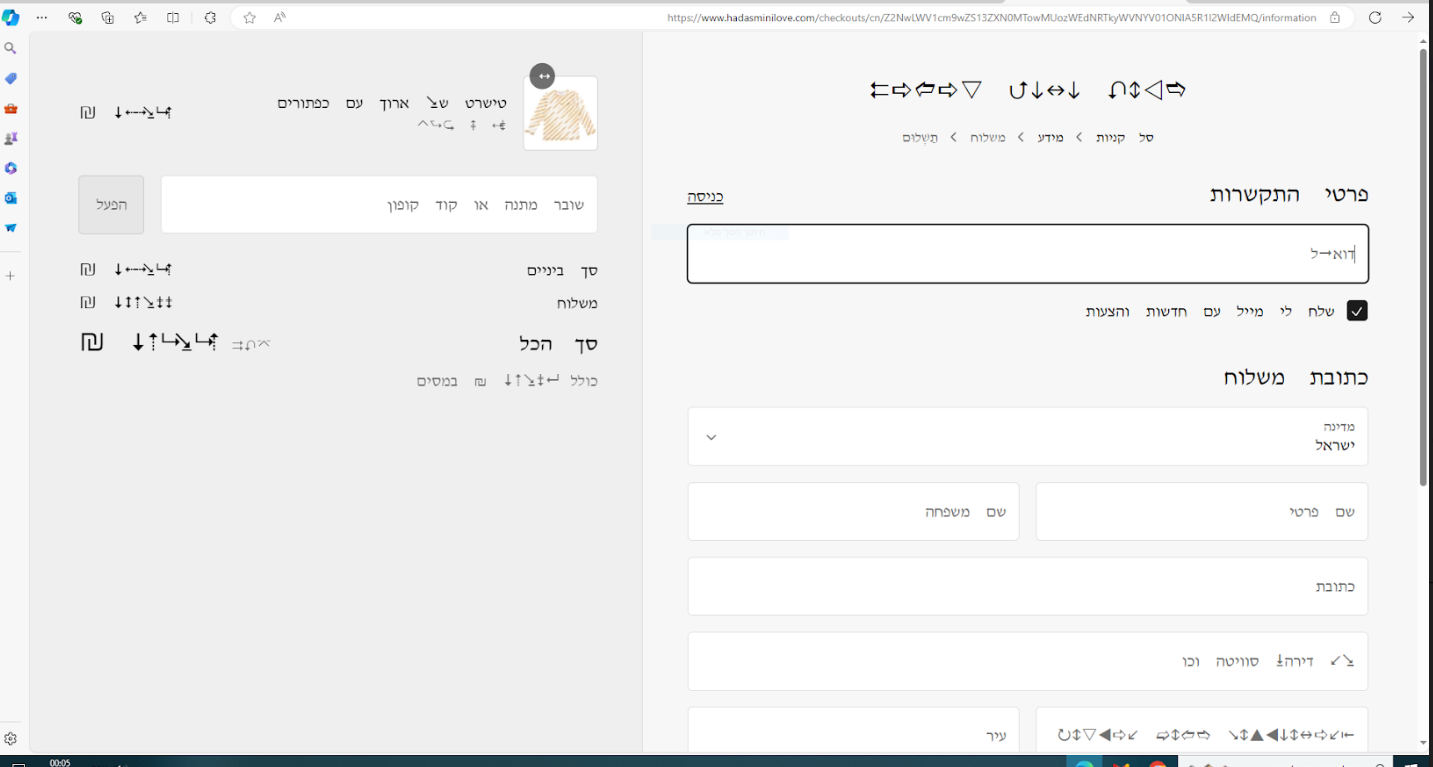Open sidebar settings gear icon
Viewport: 1433px width, 767px height.
[x=10, y=739]
